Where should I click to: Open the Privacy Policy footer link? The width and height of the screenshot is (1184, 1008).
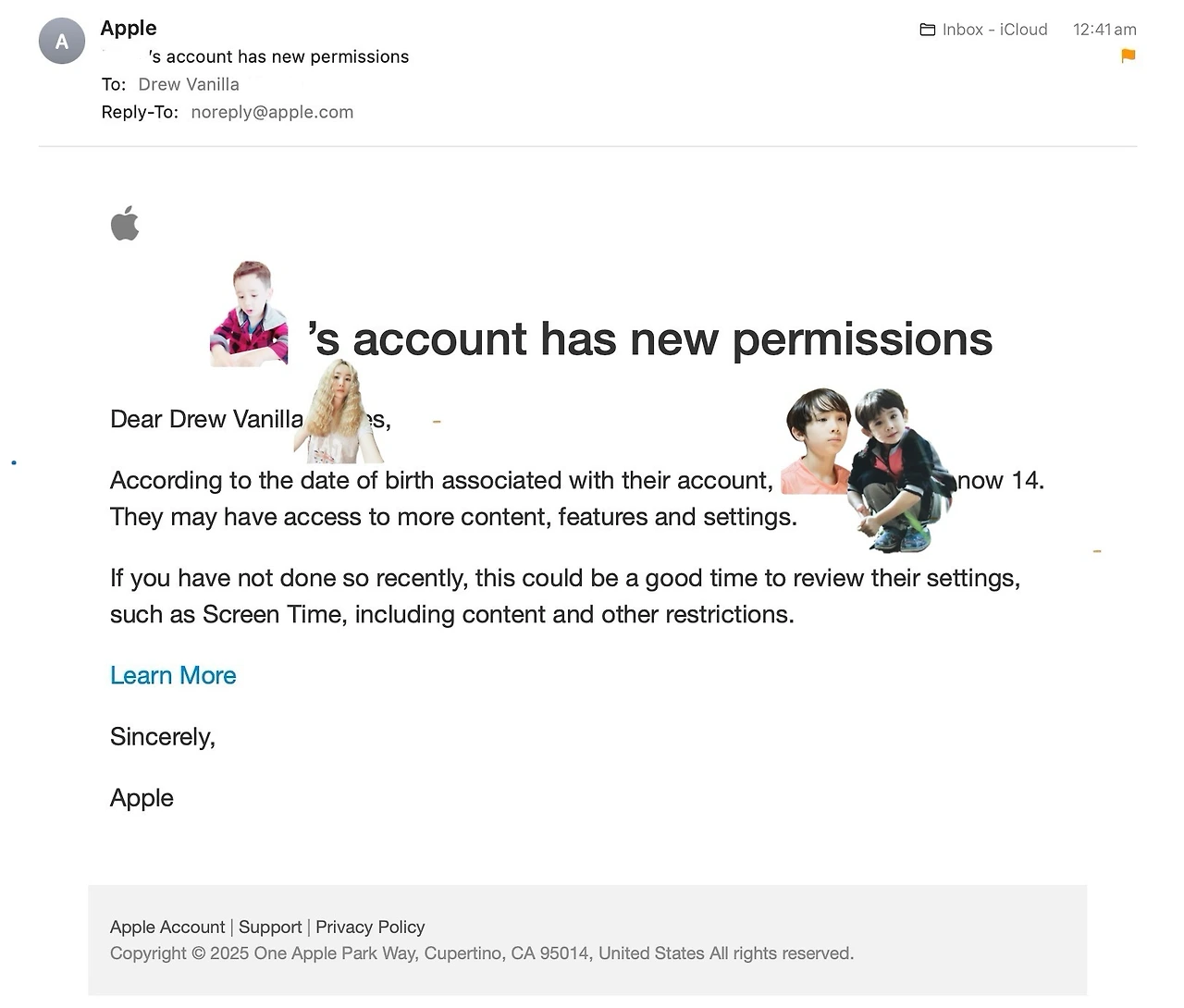[370, 927]
